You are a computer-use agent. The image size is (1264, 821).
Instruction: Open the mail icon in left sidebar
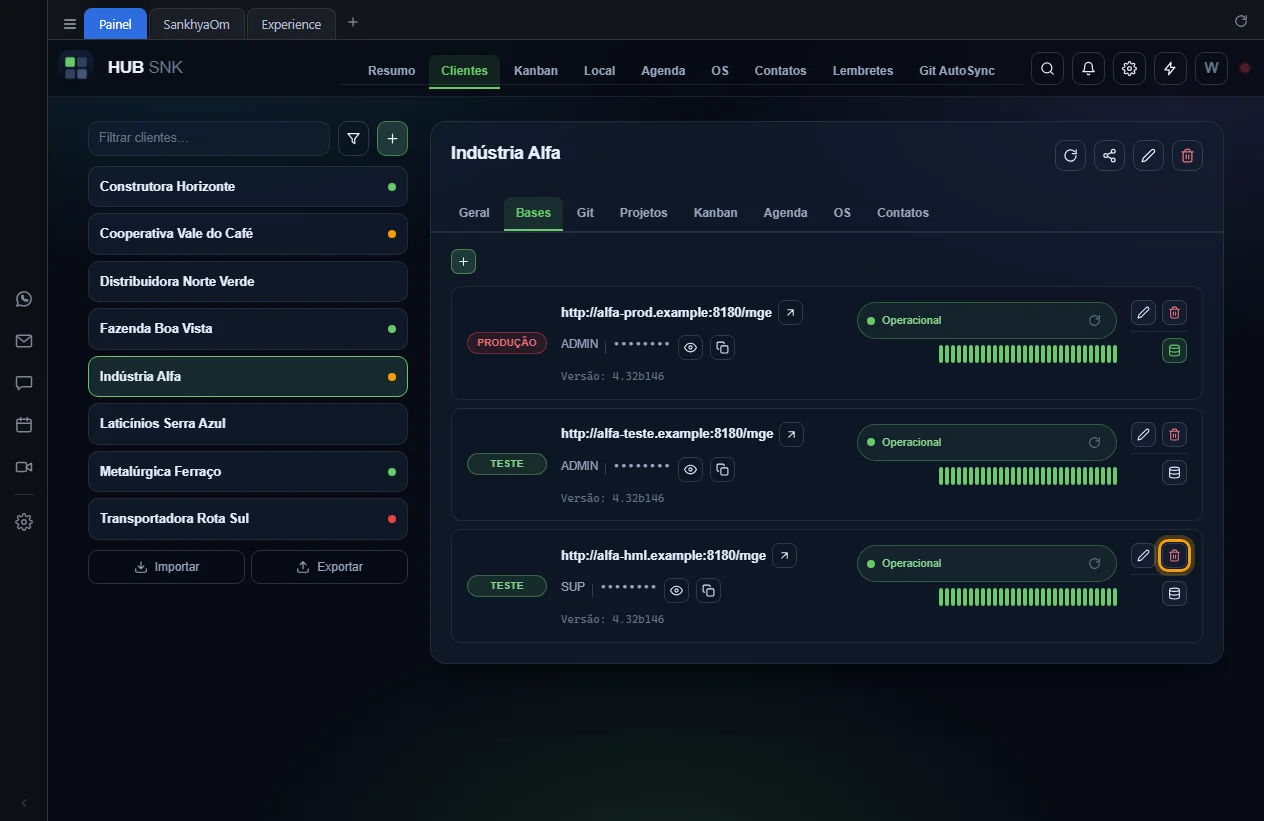tap(24, 341)
